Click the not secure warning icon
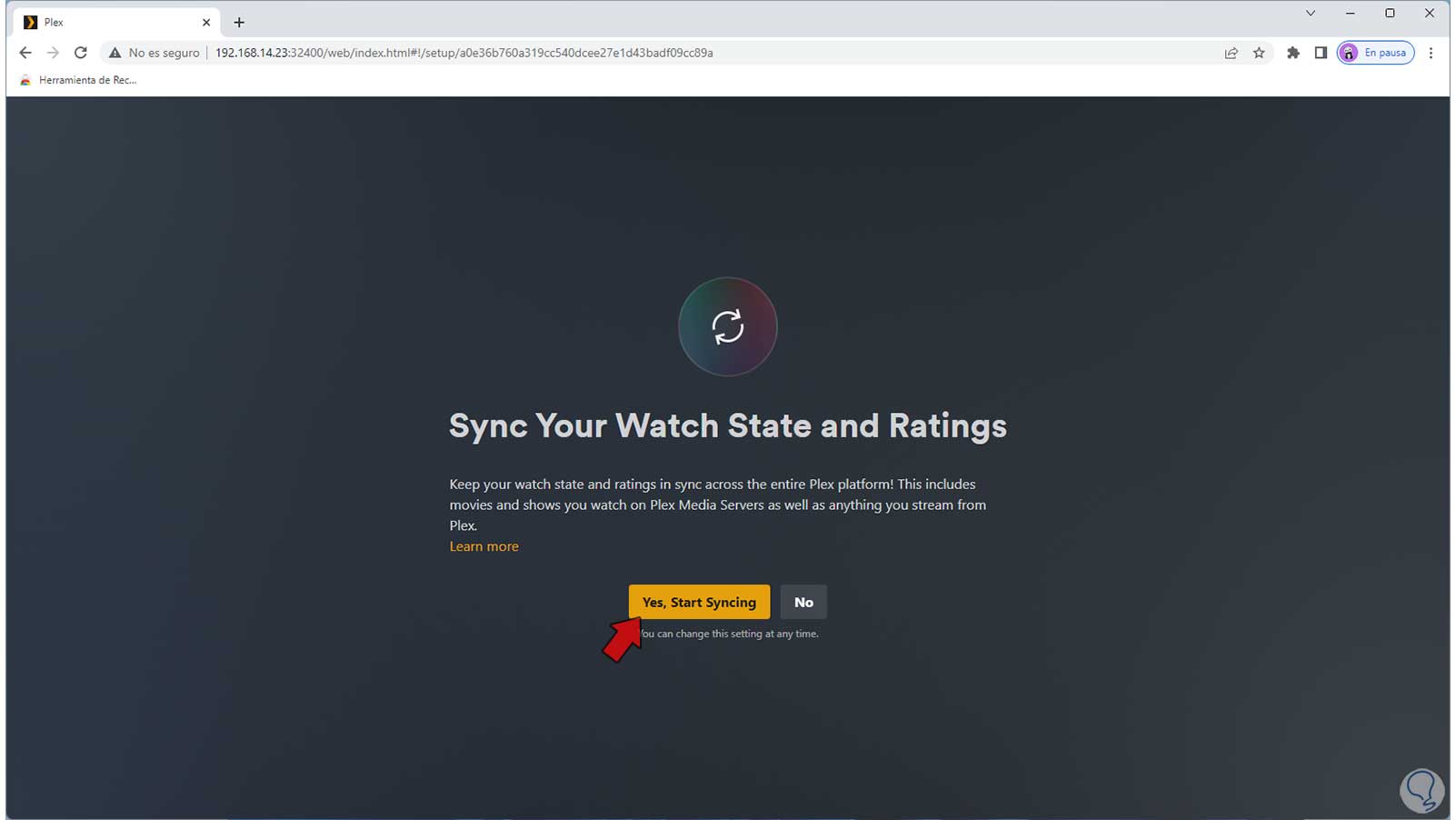This screenshot has width=1456, height=820. pyautogui.click(x=115, y=53)
